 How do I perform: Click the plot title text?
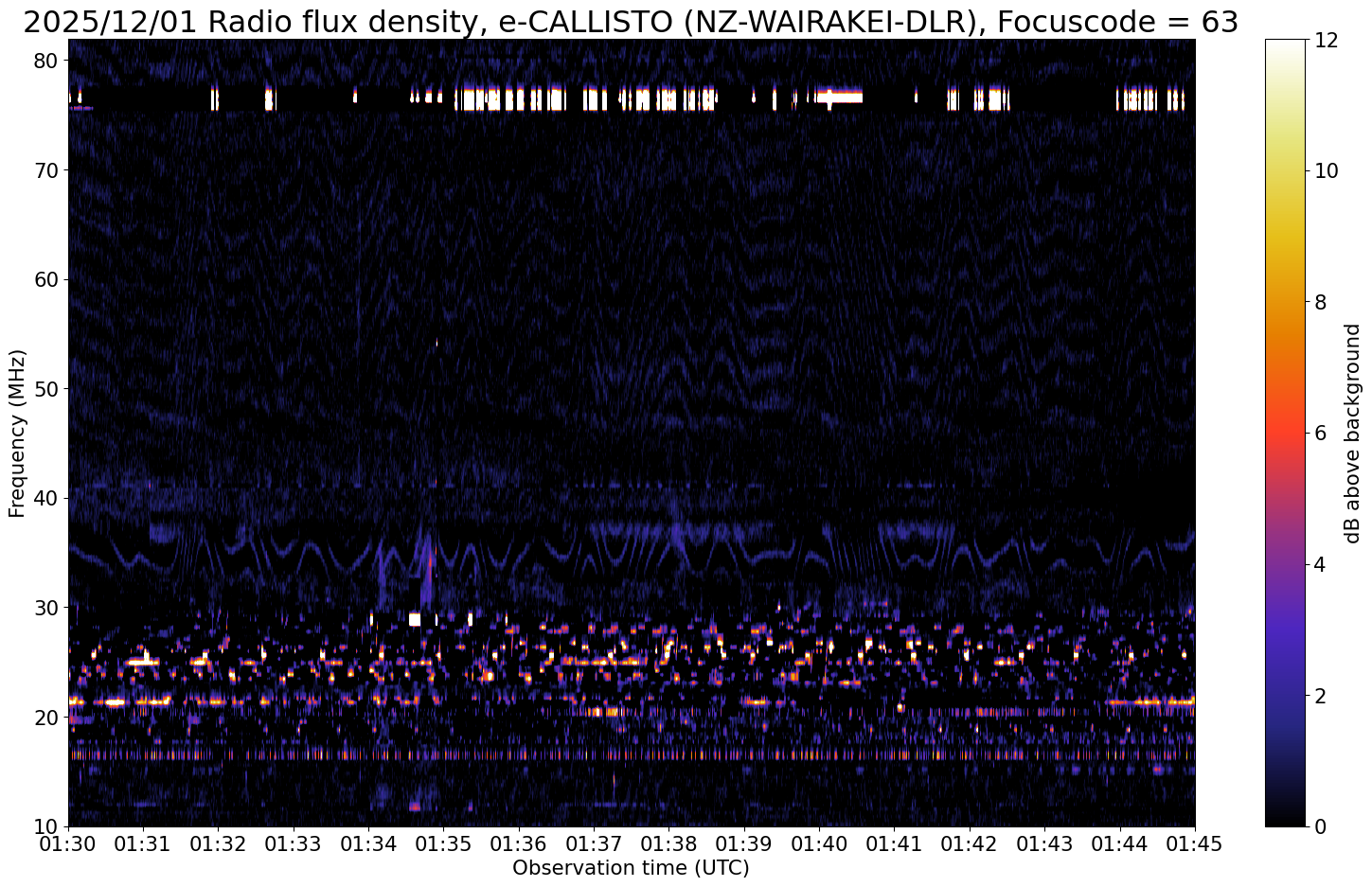click(x=631, y=21)
